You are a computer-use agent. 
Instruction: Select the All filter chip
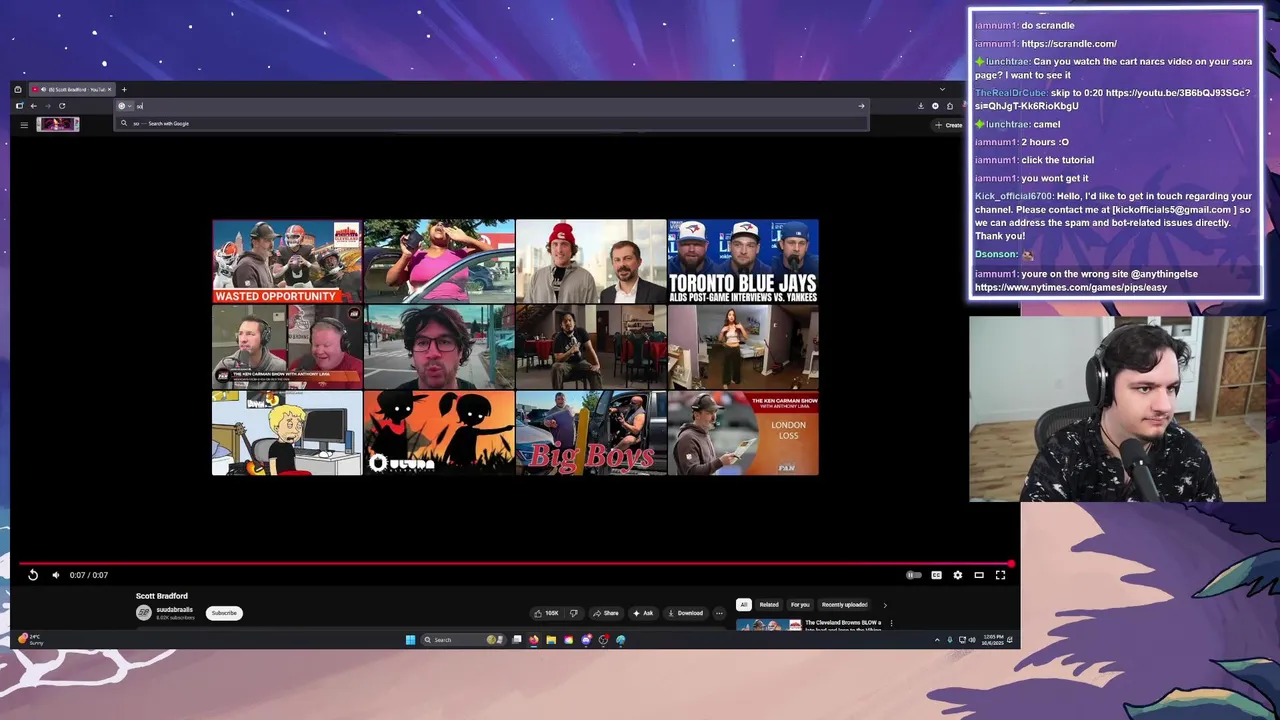point(743,605)
